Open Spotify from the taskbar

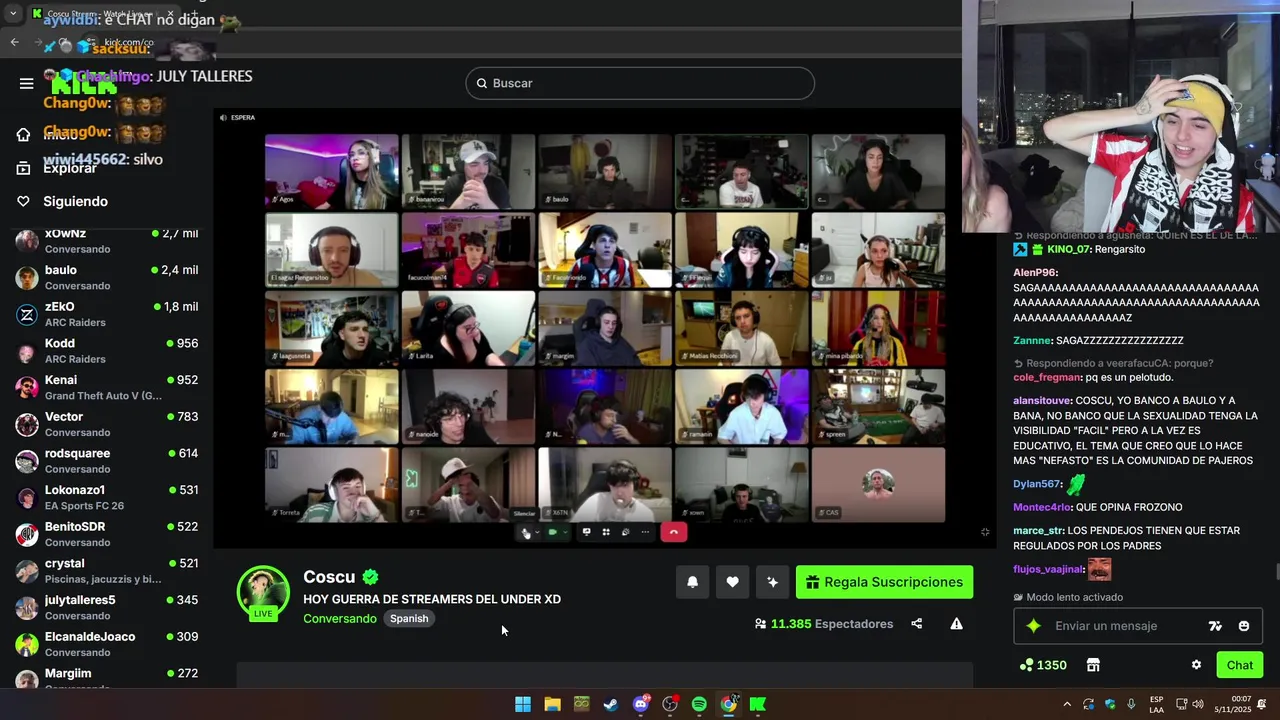pyautogui.click(x=699, y=704)
